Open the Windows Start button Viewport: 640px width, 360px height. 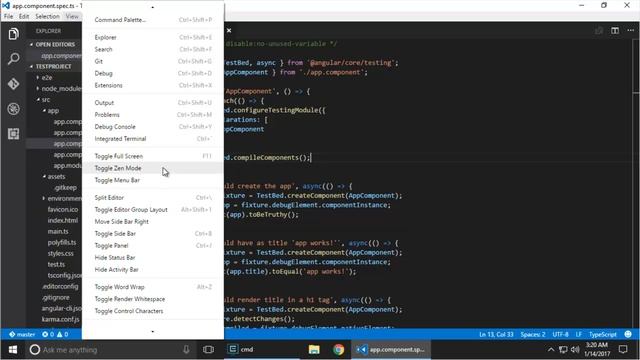click(x=13, y=350)
